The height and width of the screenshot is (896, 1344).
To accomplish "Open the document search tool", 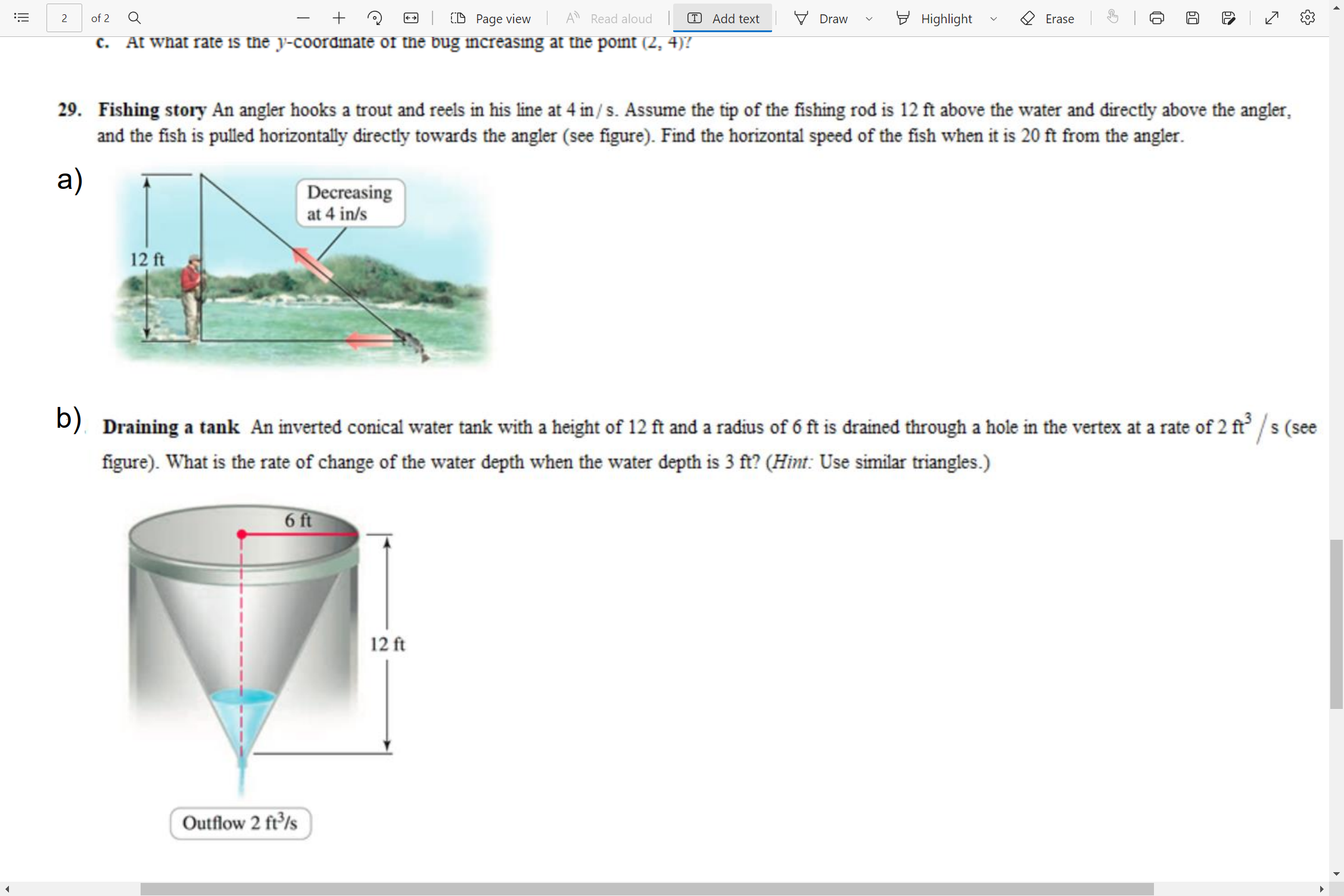I will pos(134,18).
